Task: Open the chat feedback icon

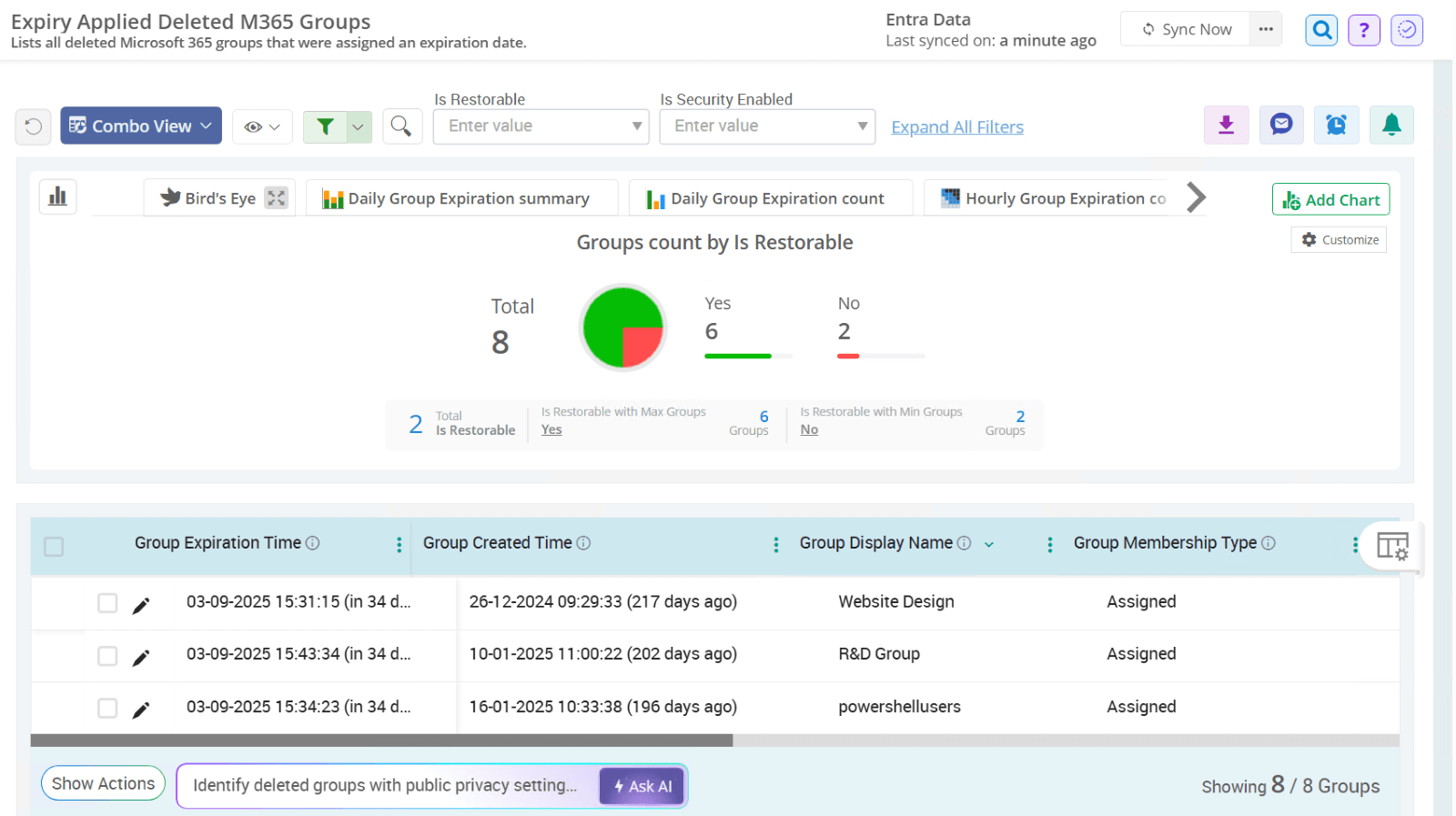Action: coord(1281,125)
